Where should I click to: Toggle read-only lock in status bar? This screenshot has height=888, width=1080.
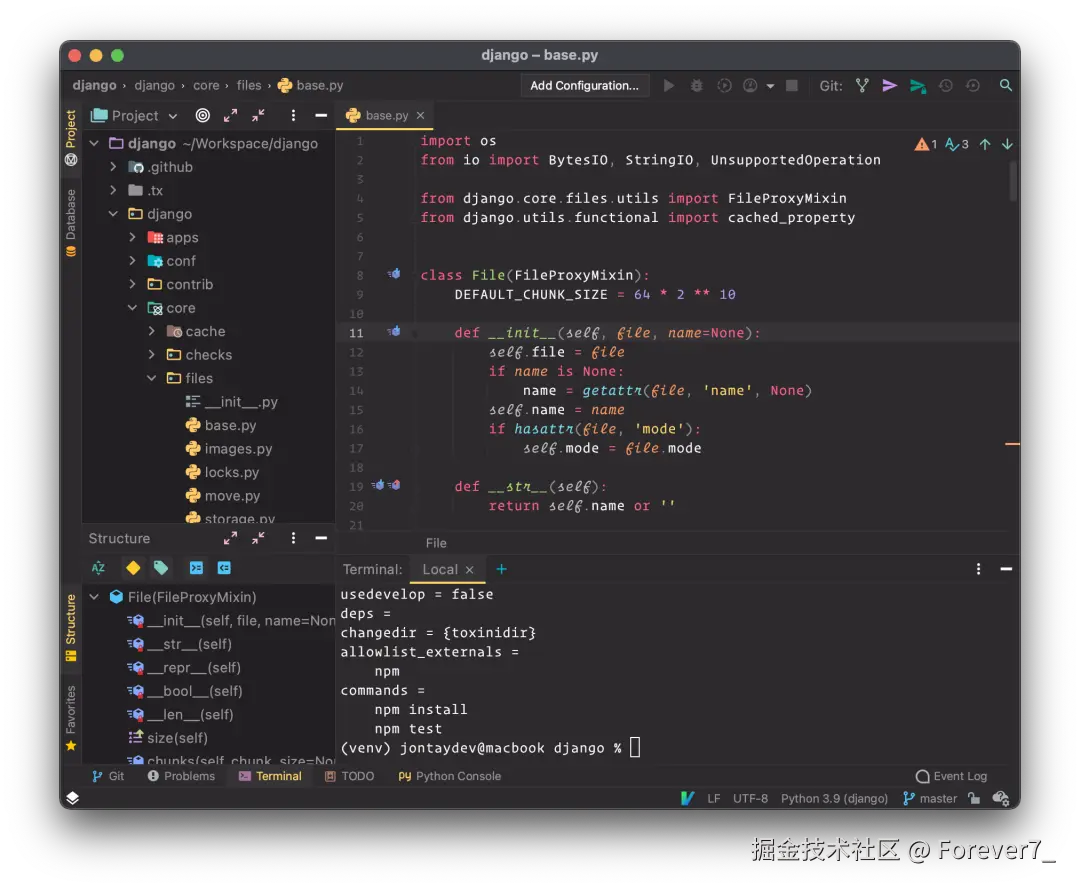[973, 798]
